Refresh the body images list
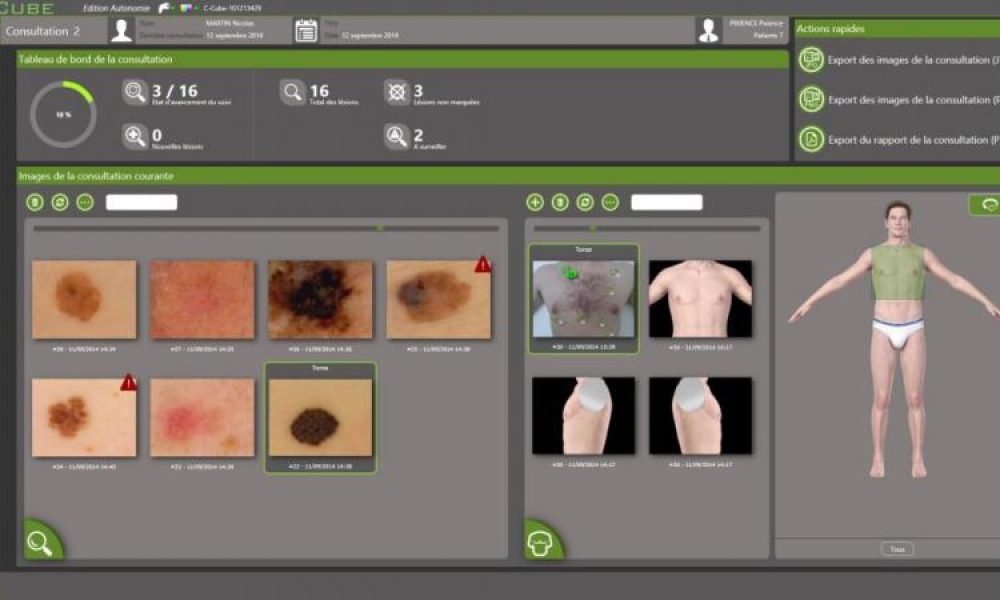This screenshot has height=600, width=1000. 585,203
